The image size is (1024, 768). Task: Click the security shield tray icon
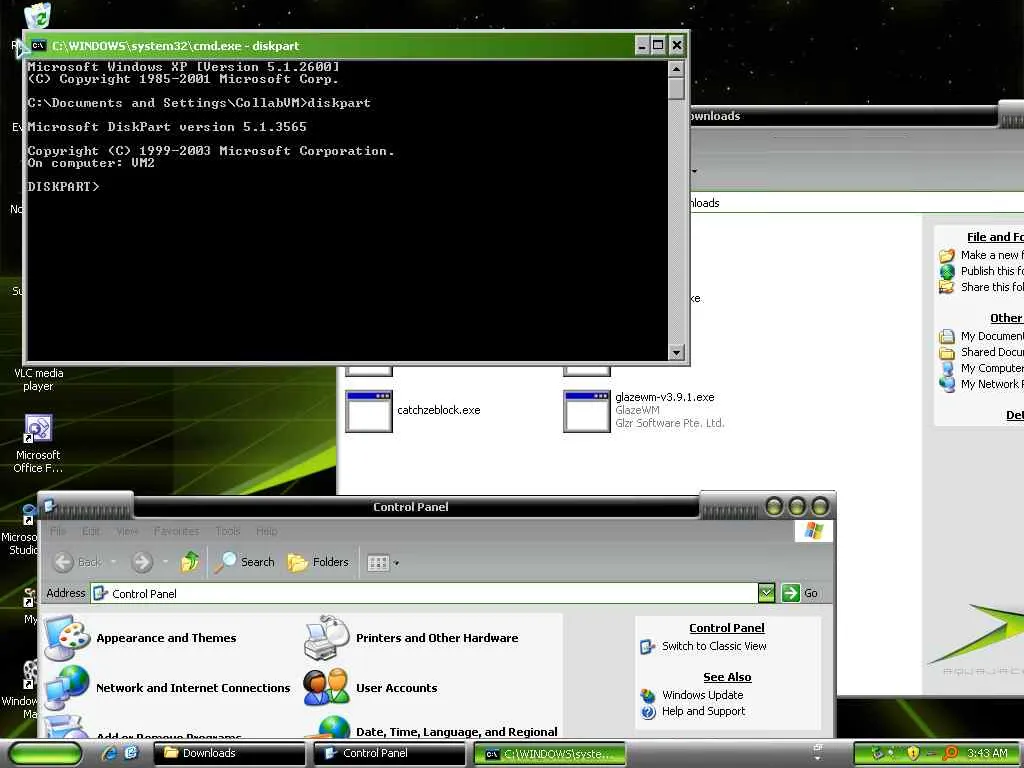pyautogui.click(x=913, y=753)
